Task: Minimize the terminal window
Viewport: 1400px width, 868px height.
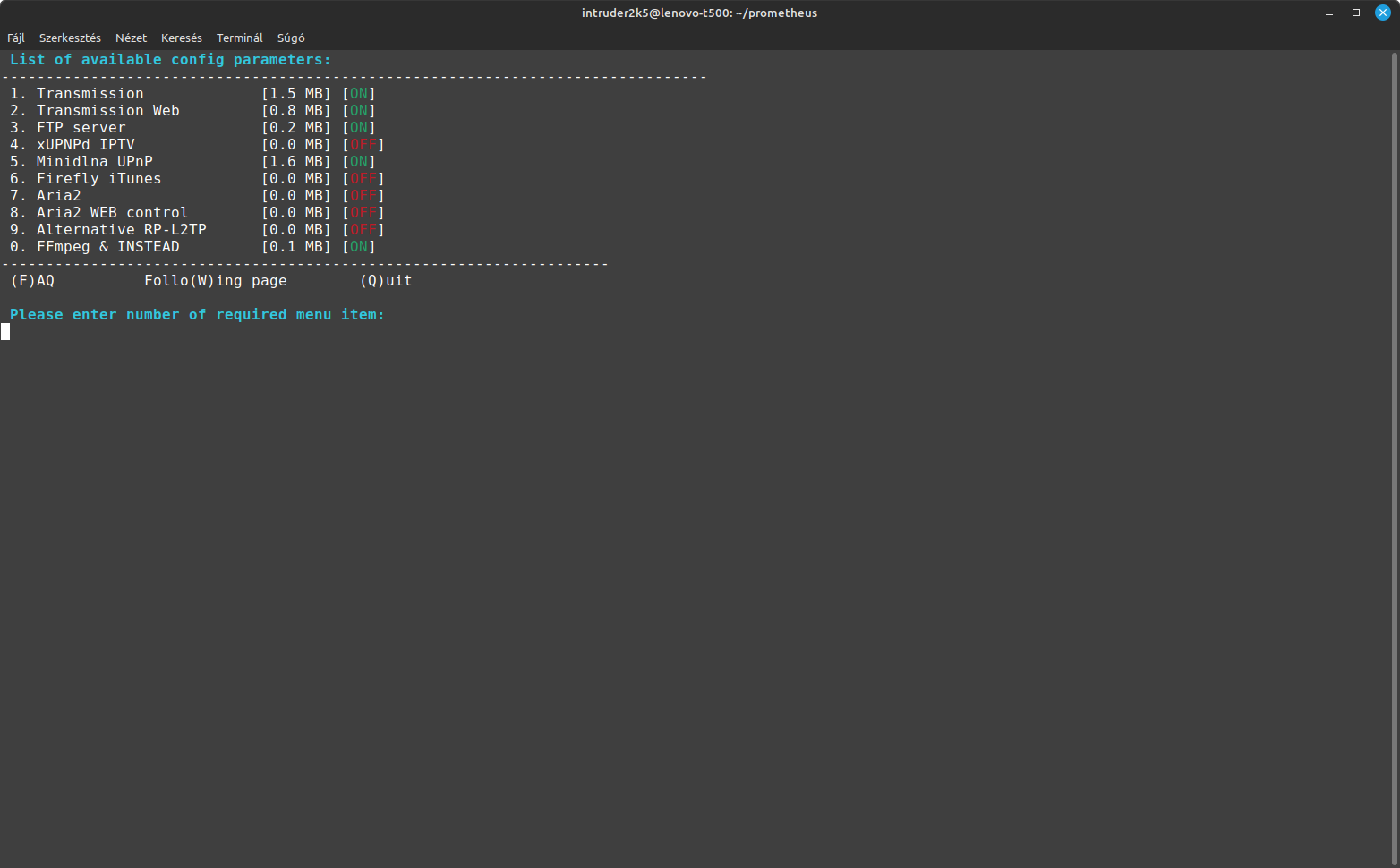Action: (1329, 13)
